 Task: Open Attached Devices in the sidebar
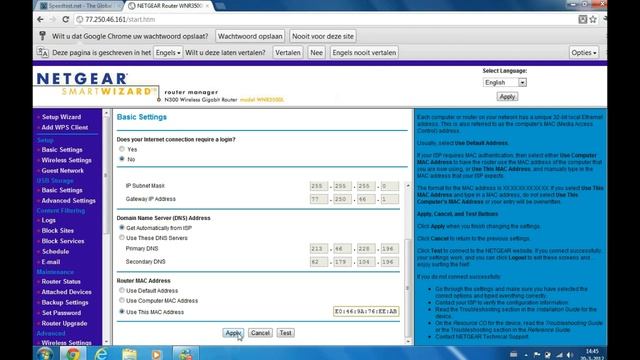(x=66, y=292)
